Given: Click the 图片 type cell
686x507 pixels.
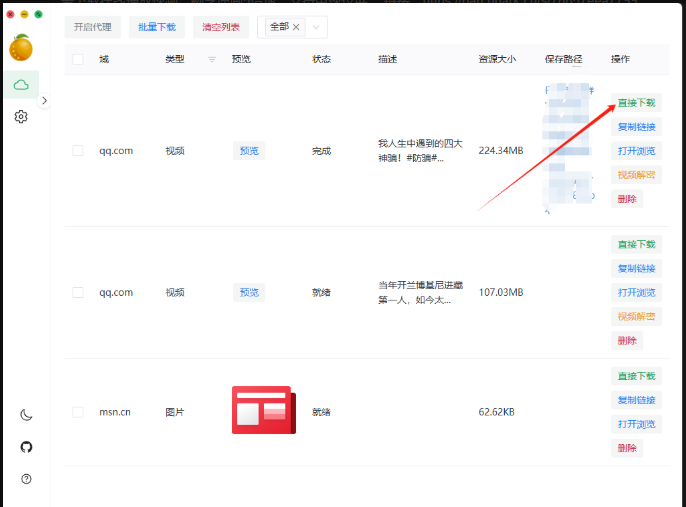Looking at the screenshot, I should (175, 412).
